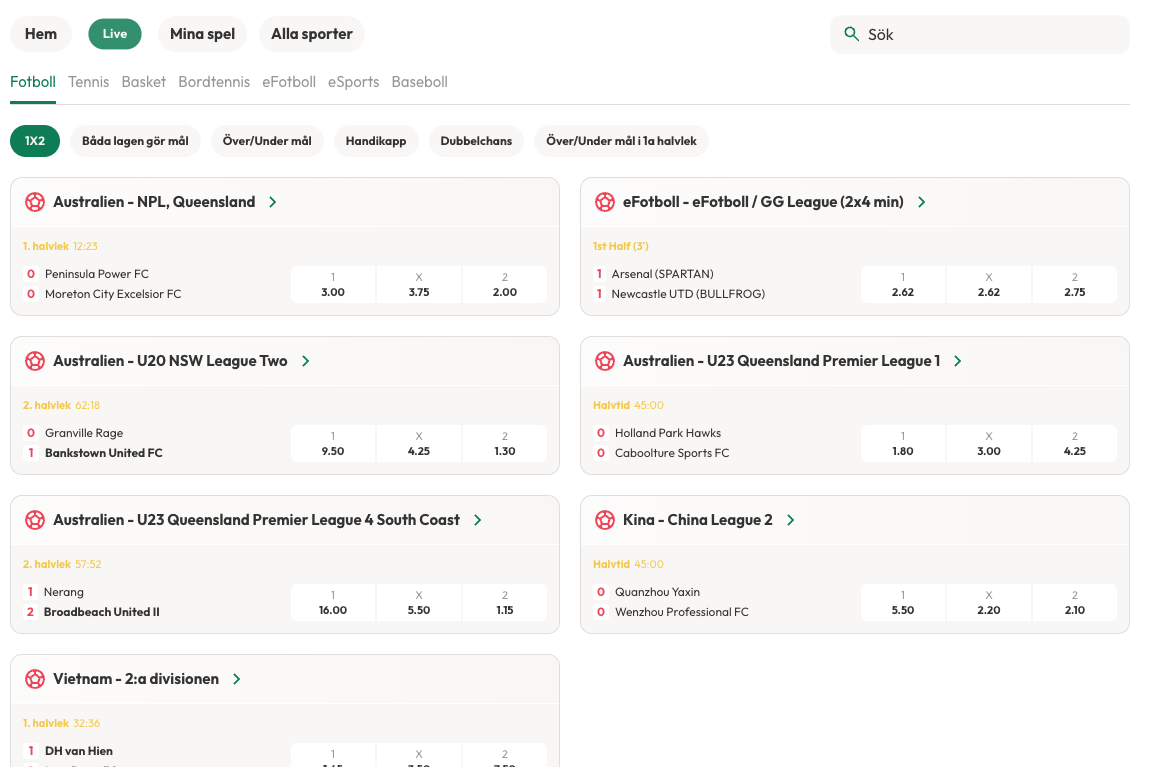Open the Alla sporter page
The width and height of the screenshot is (1153, 767).
click(312, 34)
